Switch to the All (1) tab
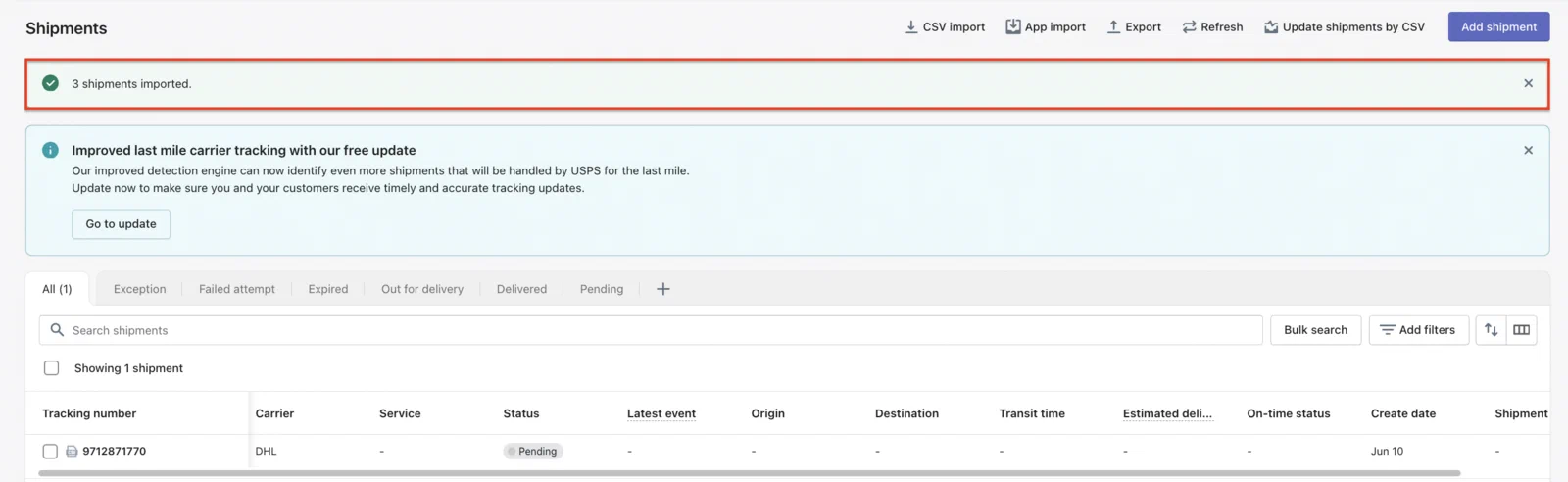The width and height of the screenshot is (1568, 482). pos(57,289)
